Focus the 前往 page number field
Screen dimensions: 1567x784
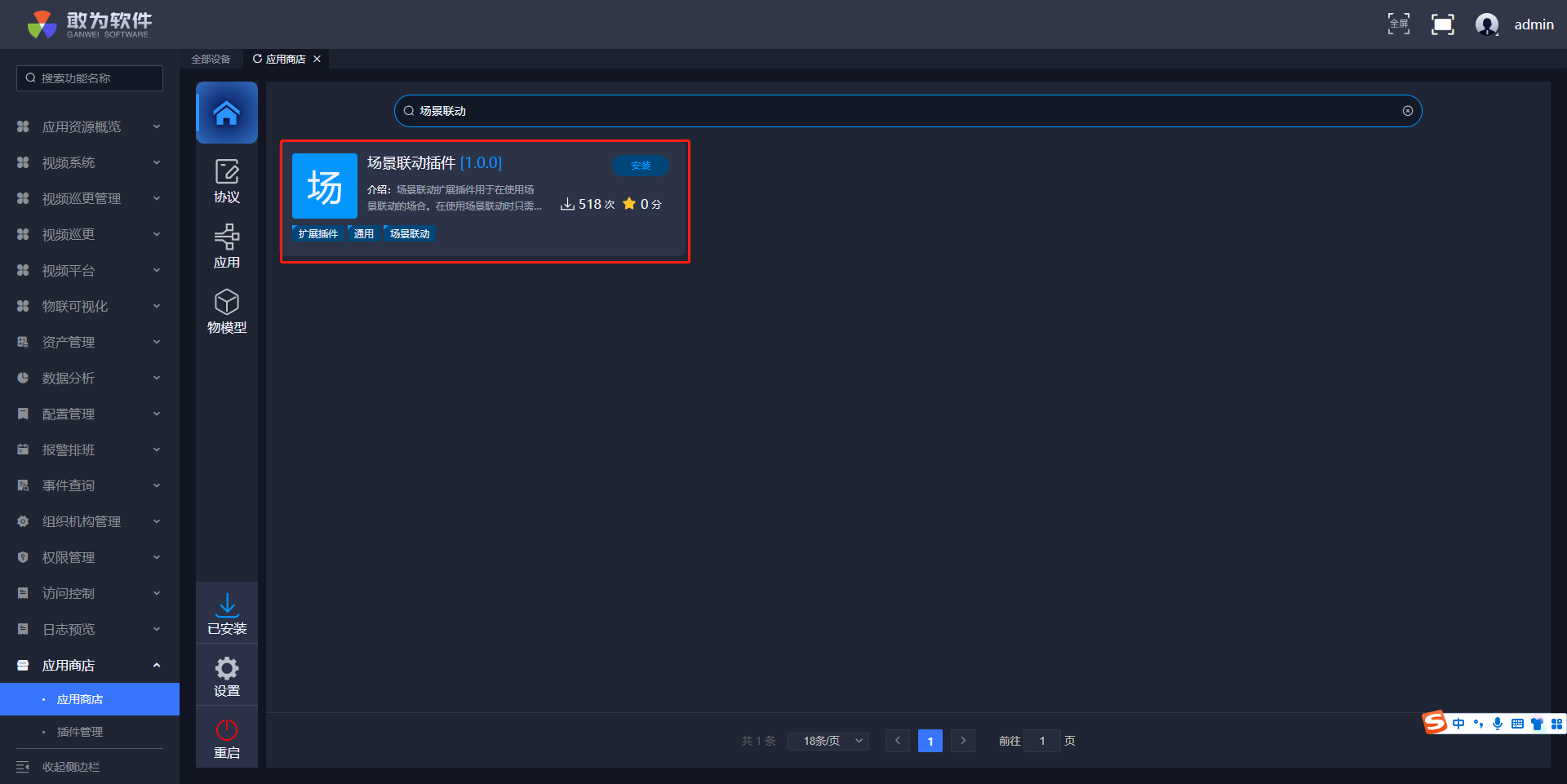click(1042, 741)
